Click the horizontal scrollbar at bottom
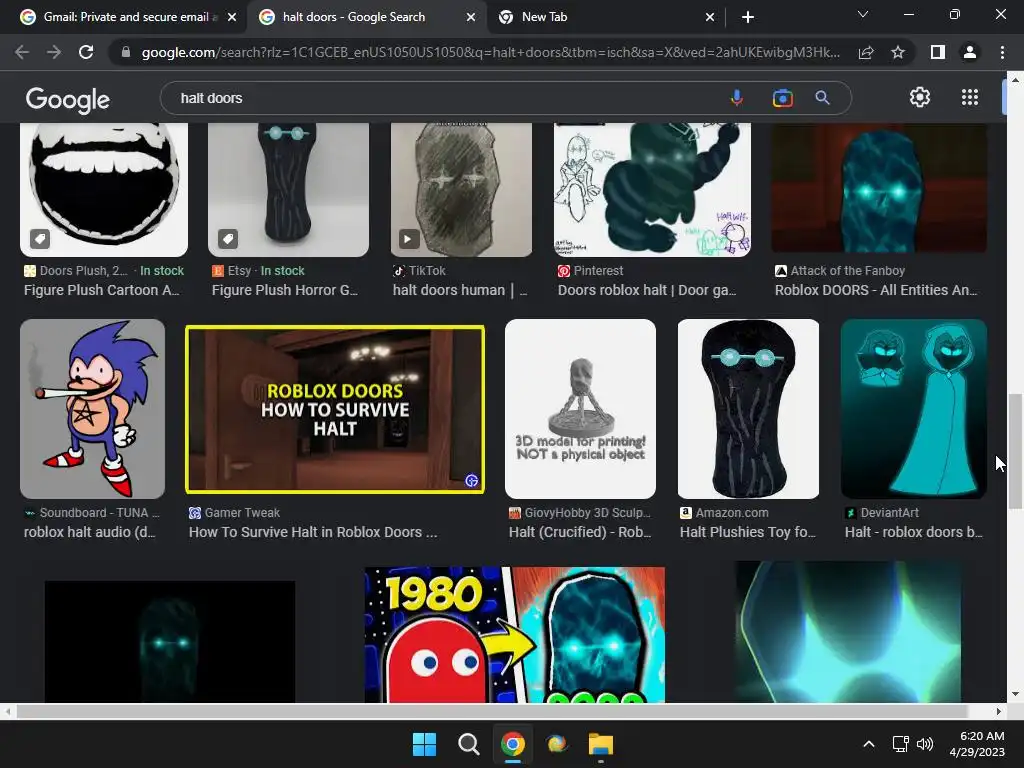The width and height of the screenshot is (1024, 768). 492,711
